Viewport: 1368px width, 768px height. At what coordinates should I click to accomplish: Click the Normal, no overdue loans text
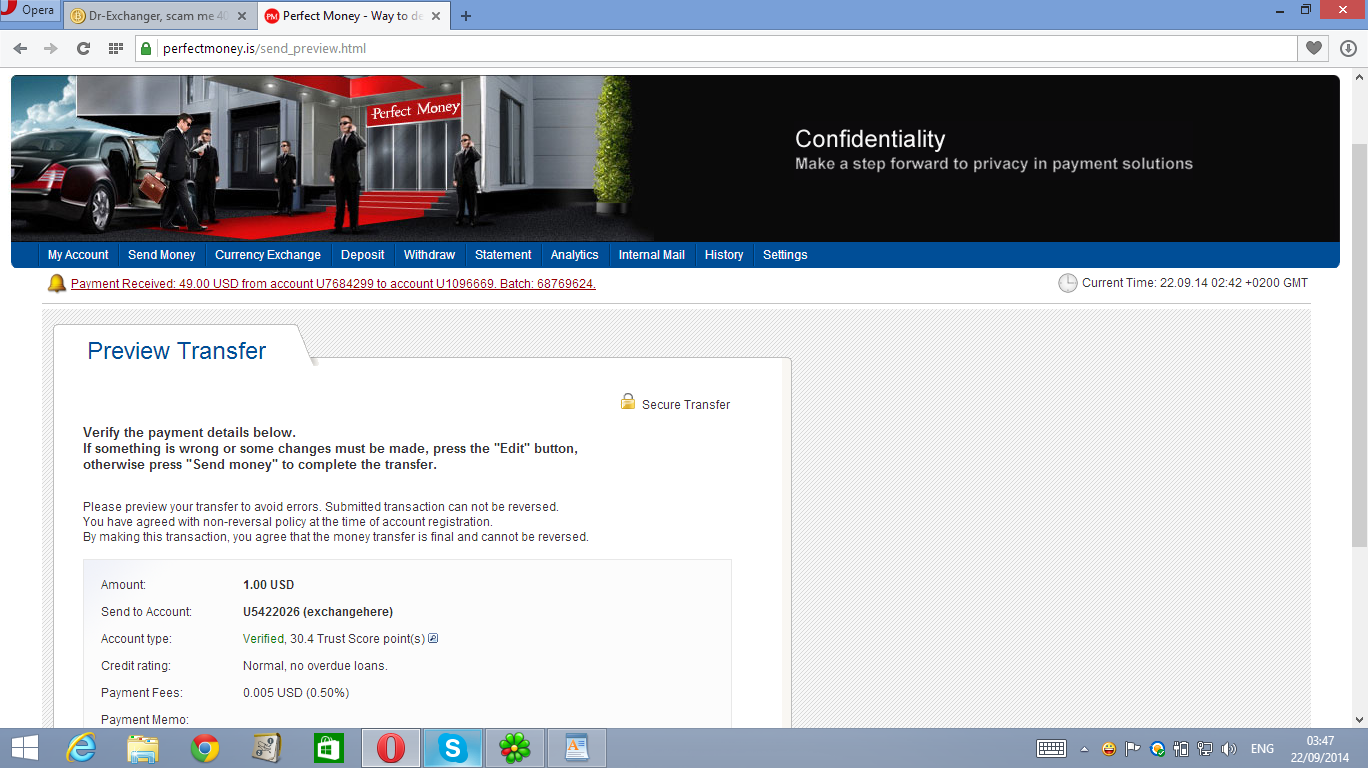click(315, 665)
